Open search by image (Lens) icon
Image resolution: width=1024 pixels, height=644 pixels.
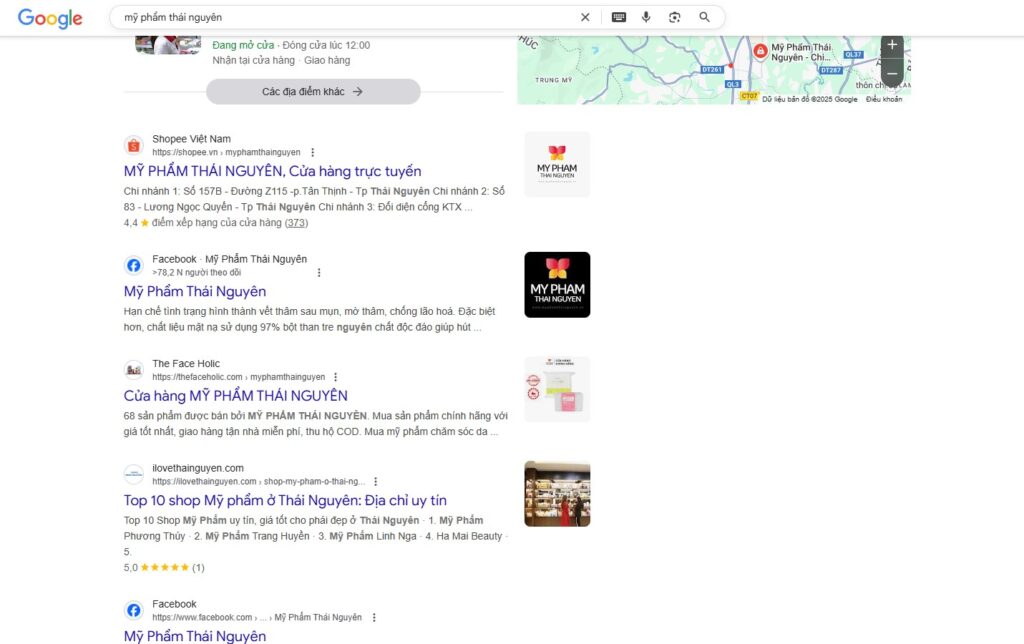[675, 17]
